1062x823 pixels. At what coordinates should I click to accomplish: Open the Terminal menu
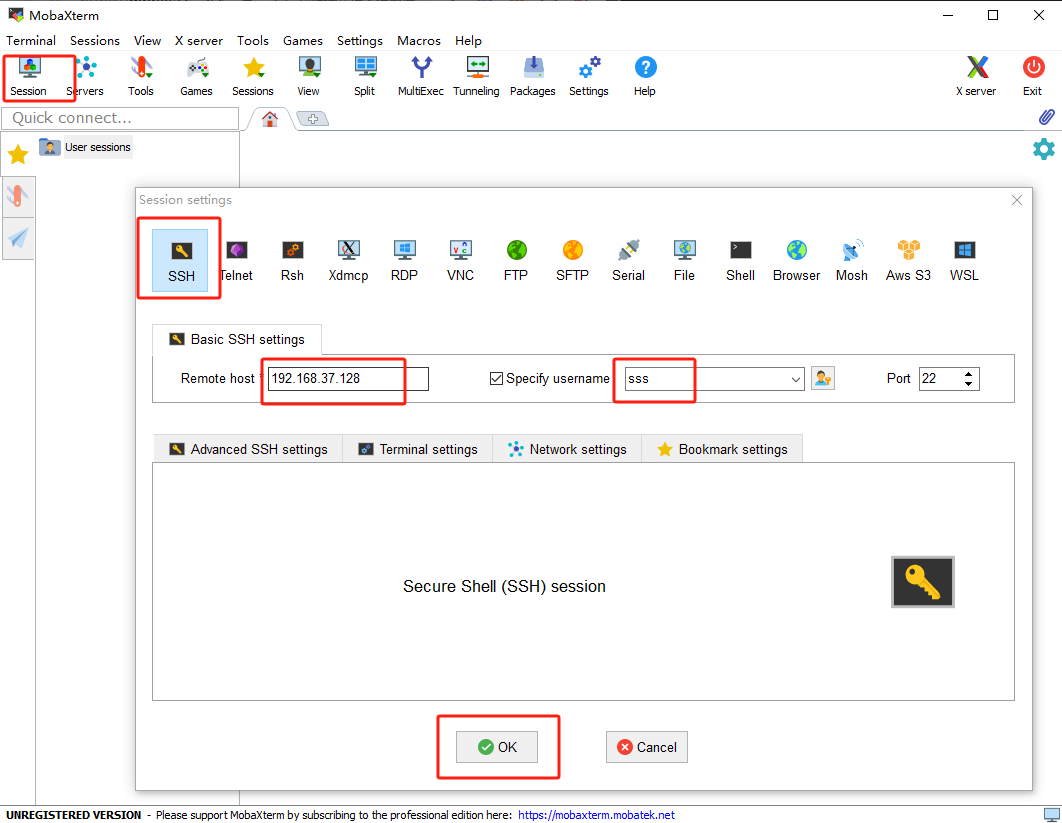coord(31,41)
